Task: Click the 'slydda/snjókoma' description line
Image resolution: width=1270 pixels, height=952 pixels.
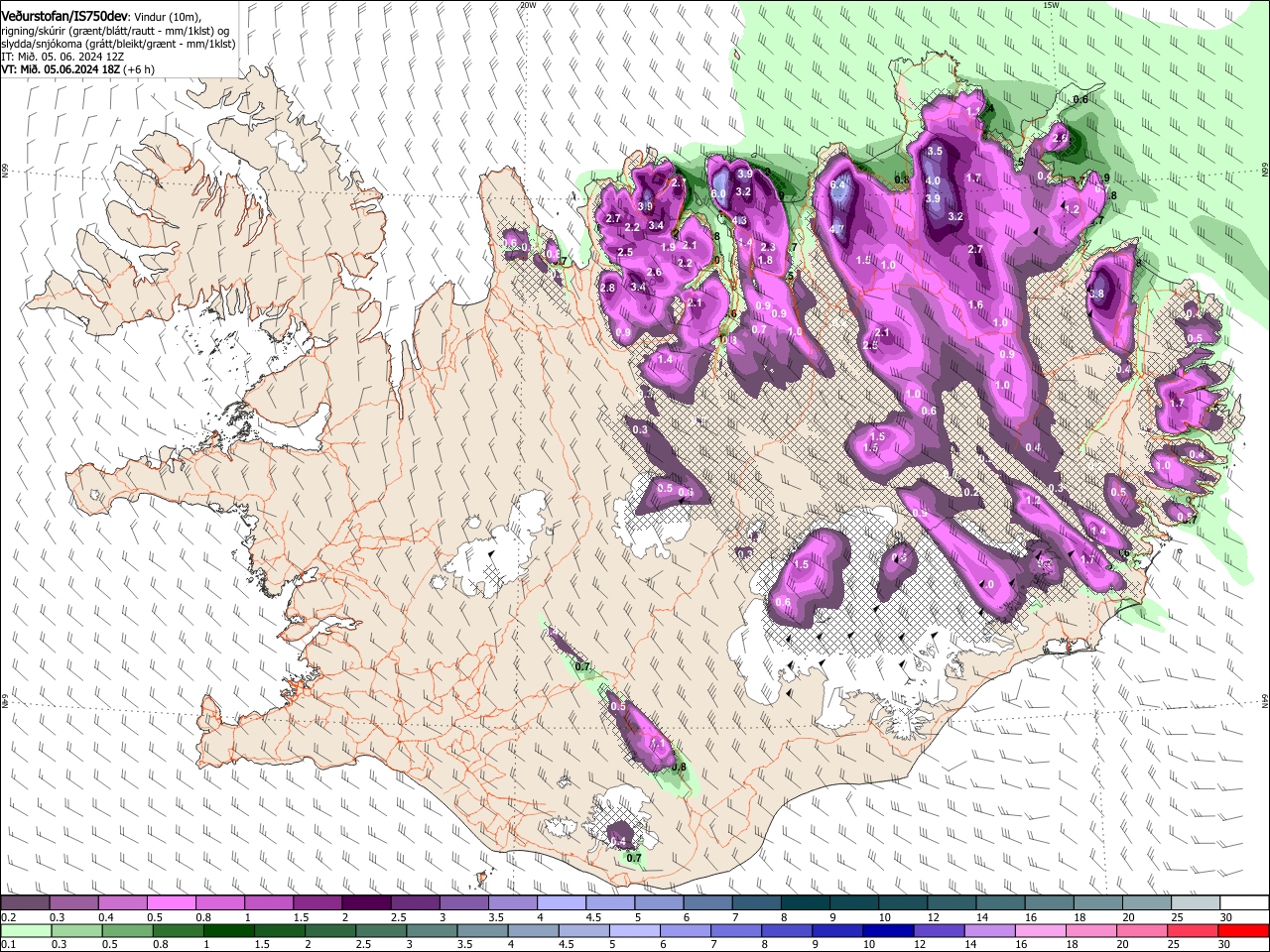Action: tap(118, 45)
